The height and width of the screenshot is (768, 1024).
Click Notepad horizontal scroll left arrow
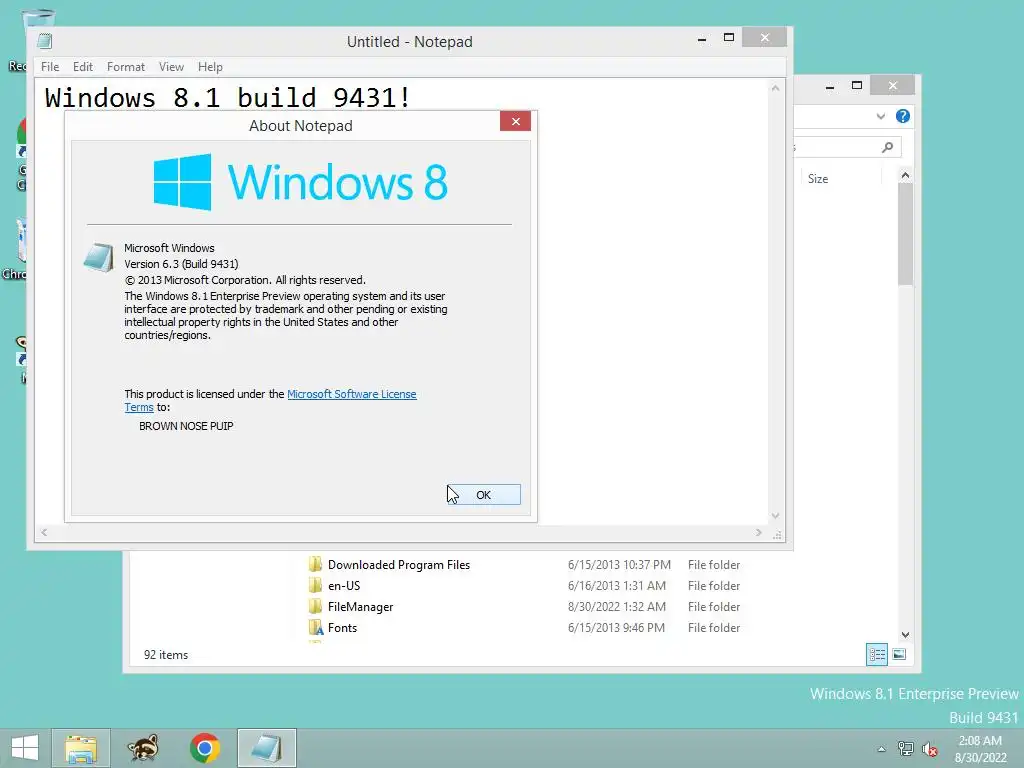pyautogui.click(x=44, y=532)
